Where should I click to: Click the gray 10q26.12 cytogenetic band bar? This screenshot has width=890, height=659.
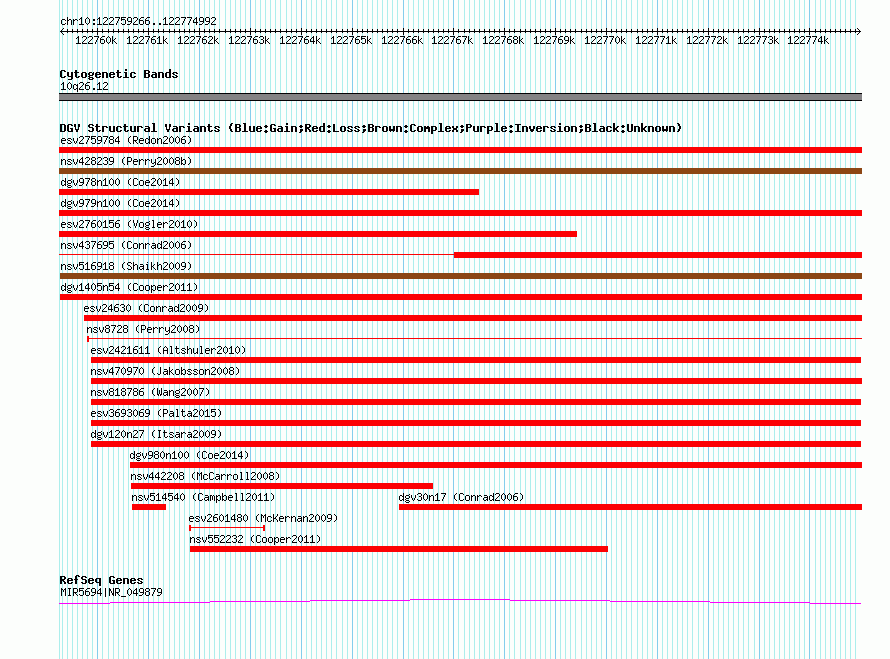[x=460, y=97]
